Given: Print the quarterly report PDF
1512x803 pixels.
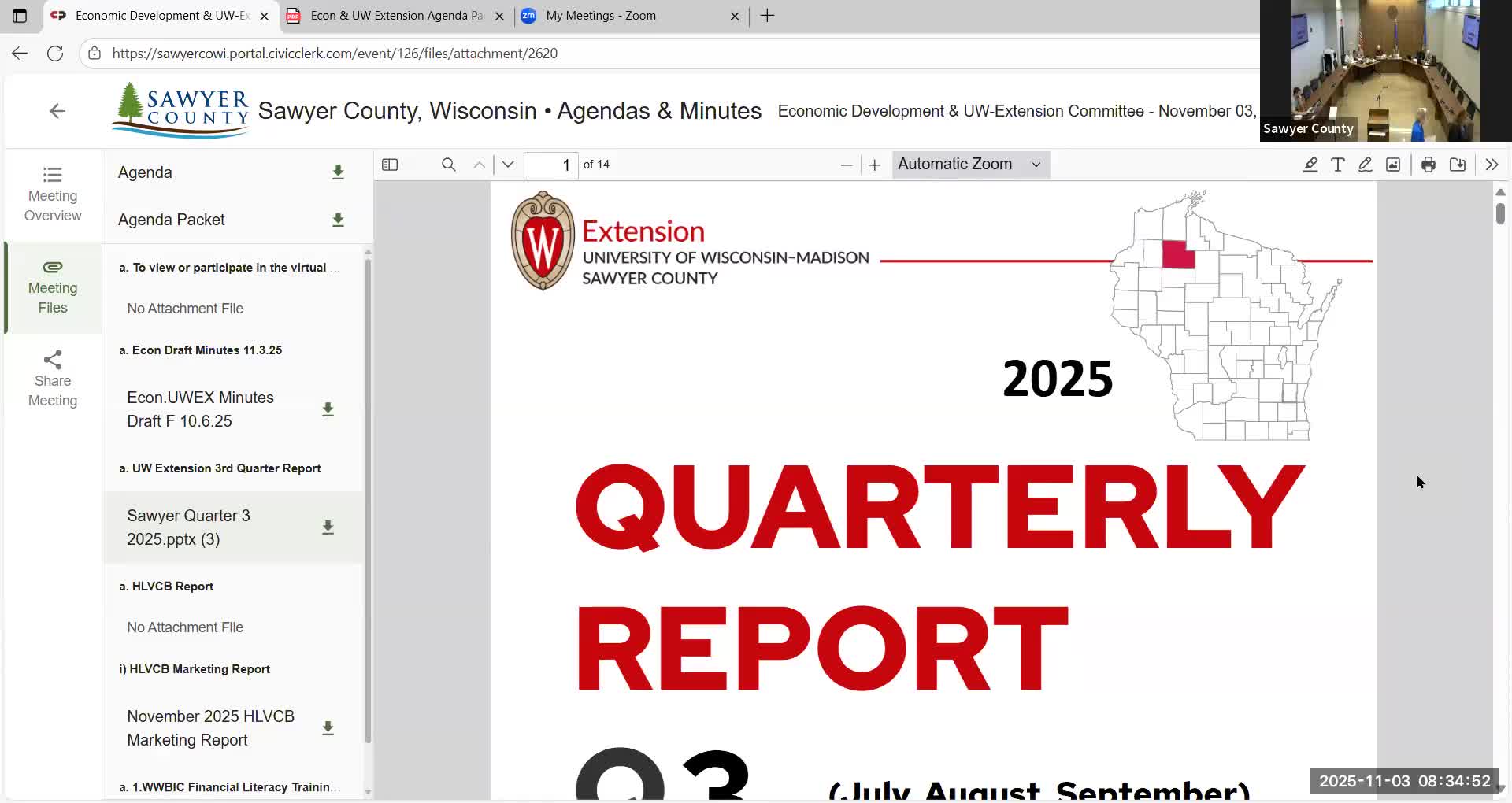Looking at the screenshot, I should (x=1429, y=165).
